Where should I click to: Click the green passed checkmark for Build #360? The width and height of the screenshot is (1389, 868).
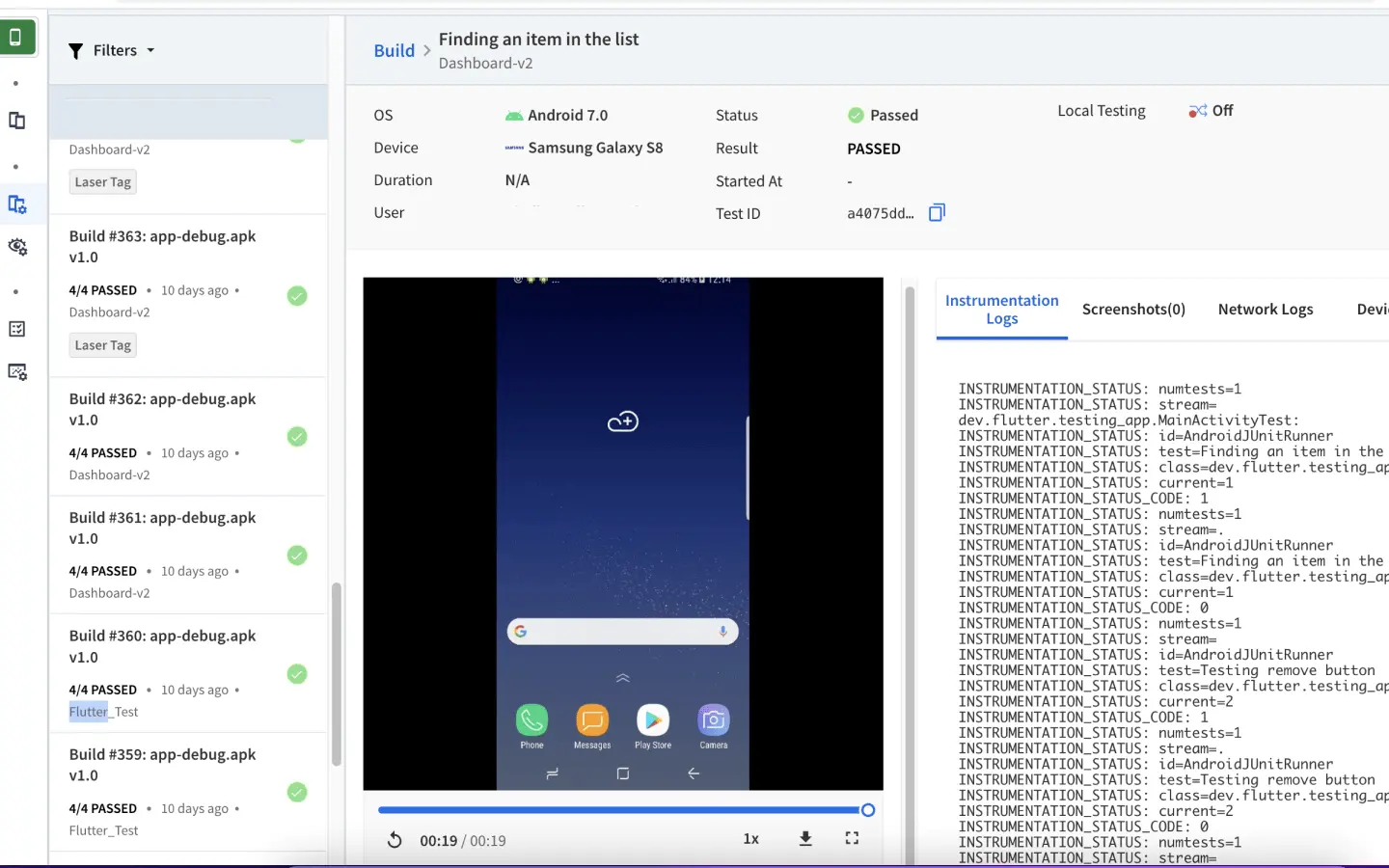[x=297, y=674]
